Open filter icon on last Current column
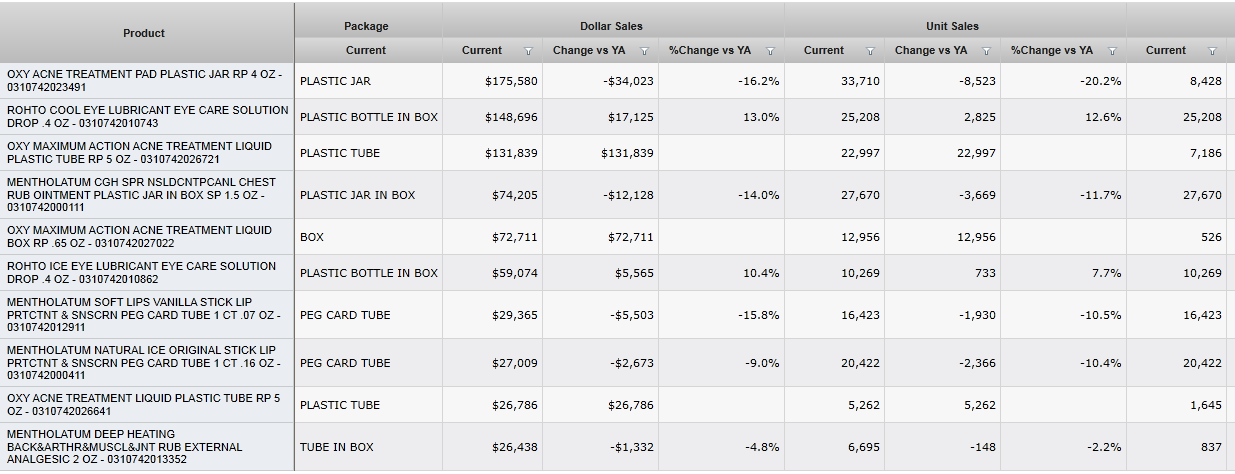Image resolution: width=1235 pixels, height=474 pixels. point(1212,51)
